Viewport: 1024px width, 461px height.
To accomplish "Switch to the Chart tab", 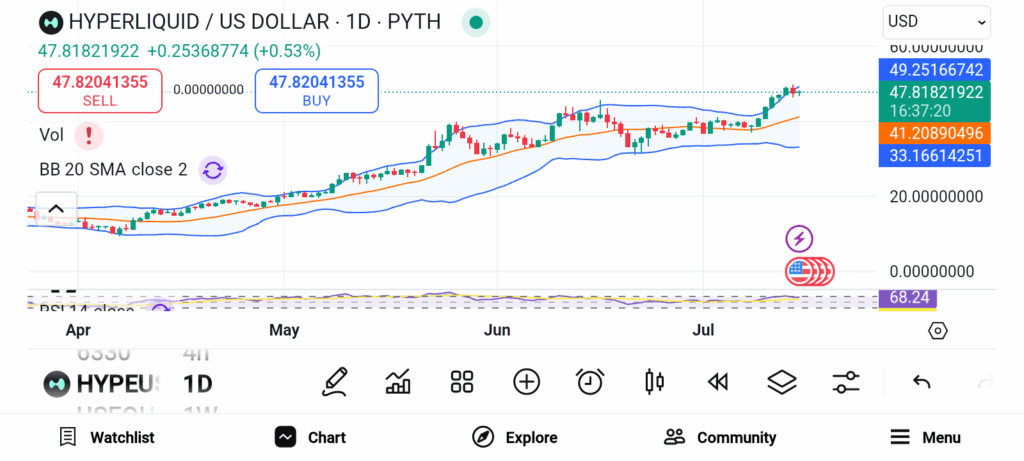I will click(310, 437).
